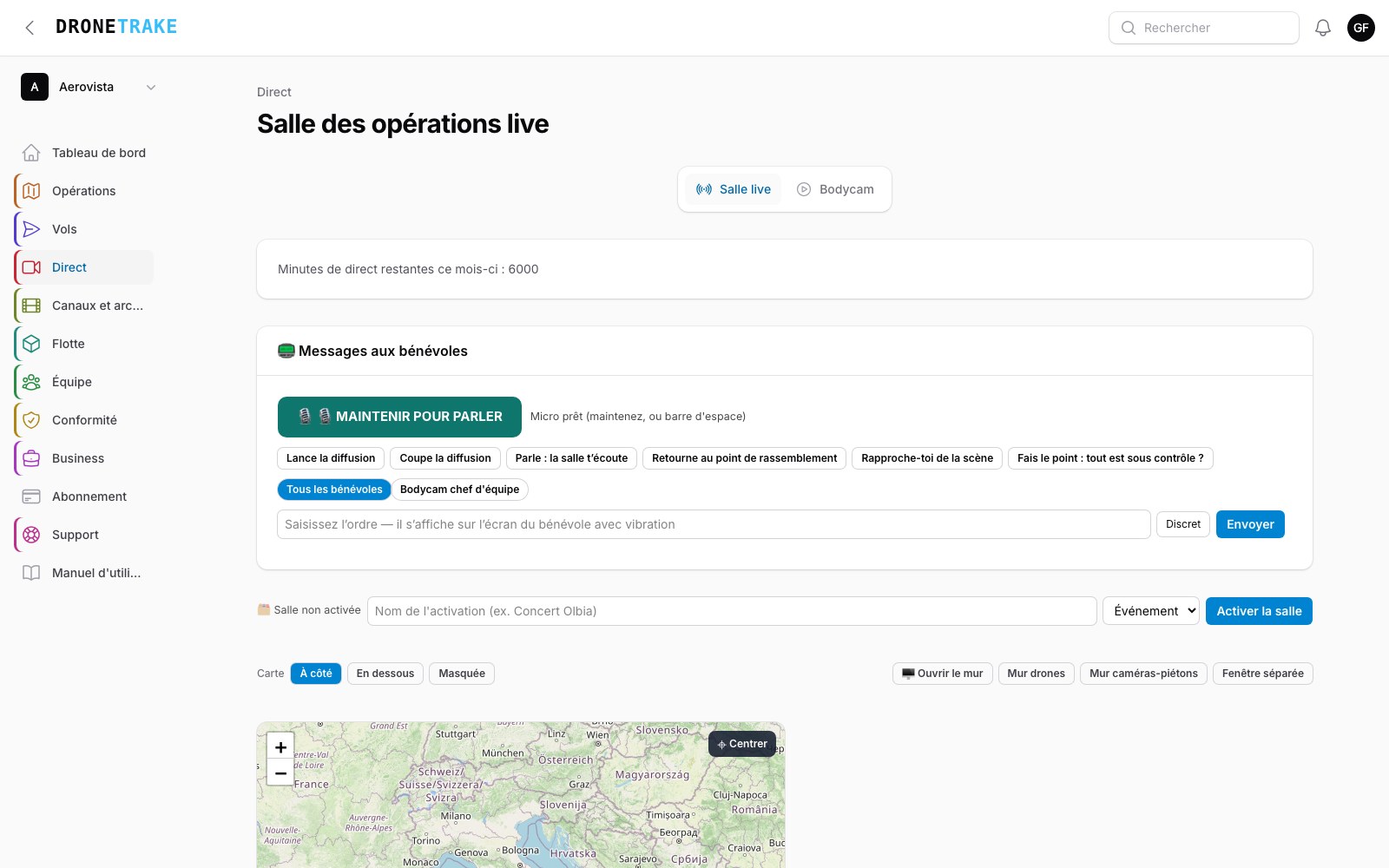
Task: Open the Événement type dropdown
Action: click(1151, 611)
